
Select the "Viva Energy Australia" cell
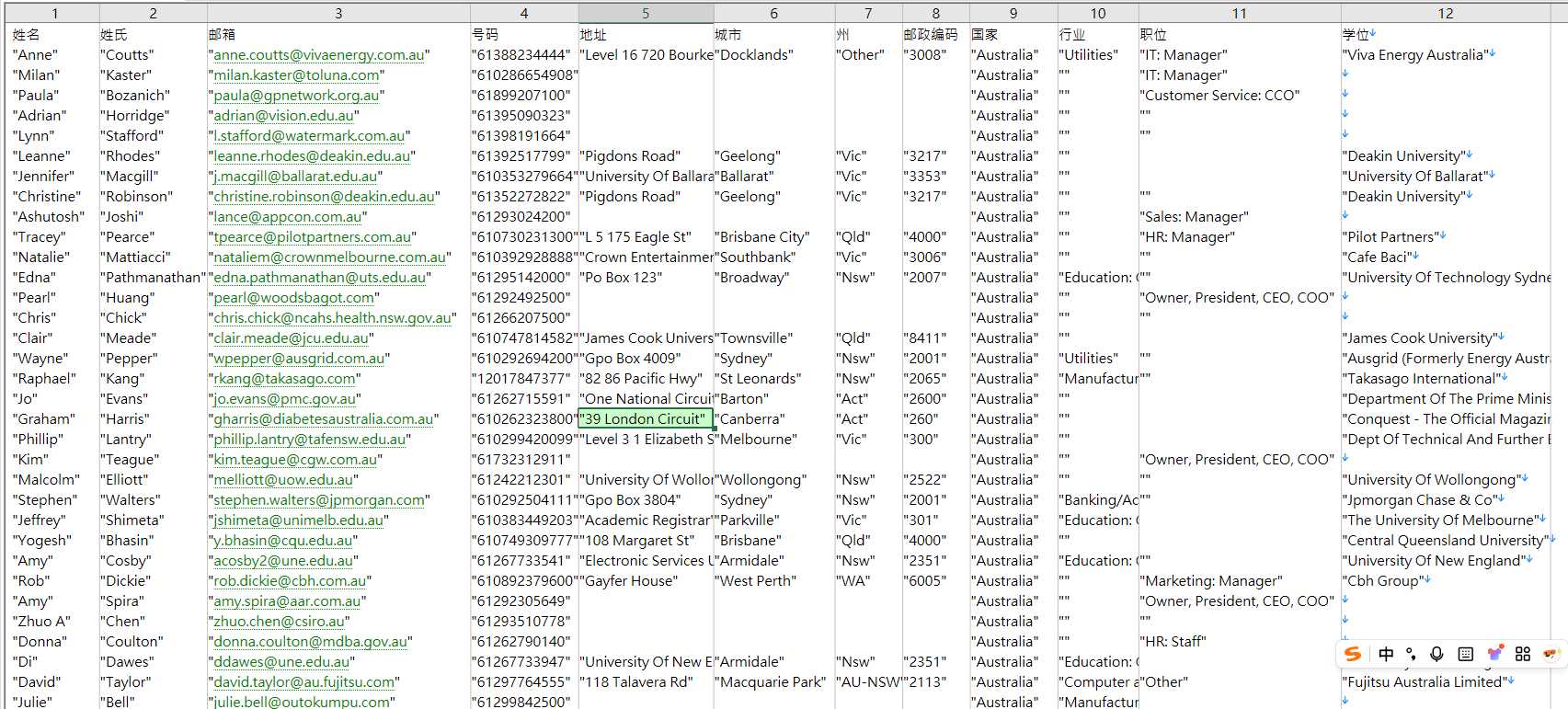(1446, 55)
